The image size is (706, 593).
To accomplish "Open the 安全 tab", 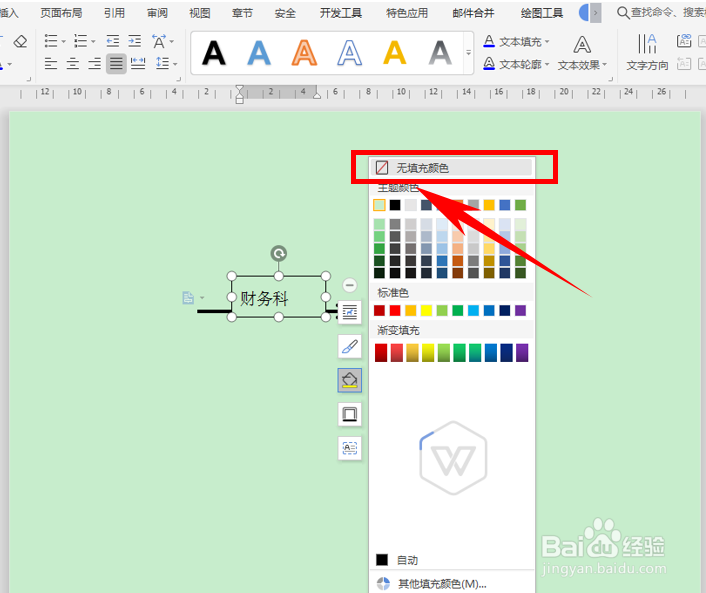I will coord(285,13).
